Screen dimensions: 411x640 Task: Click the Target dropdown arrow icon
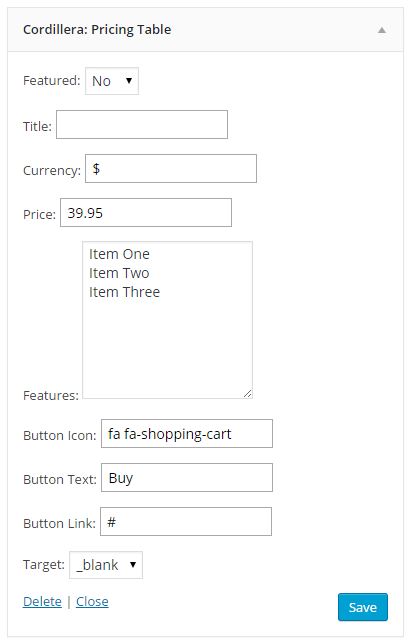pos(133,564)
